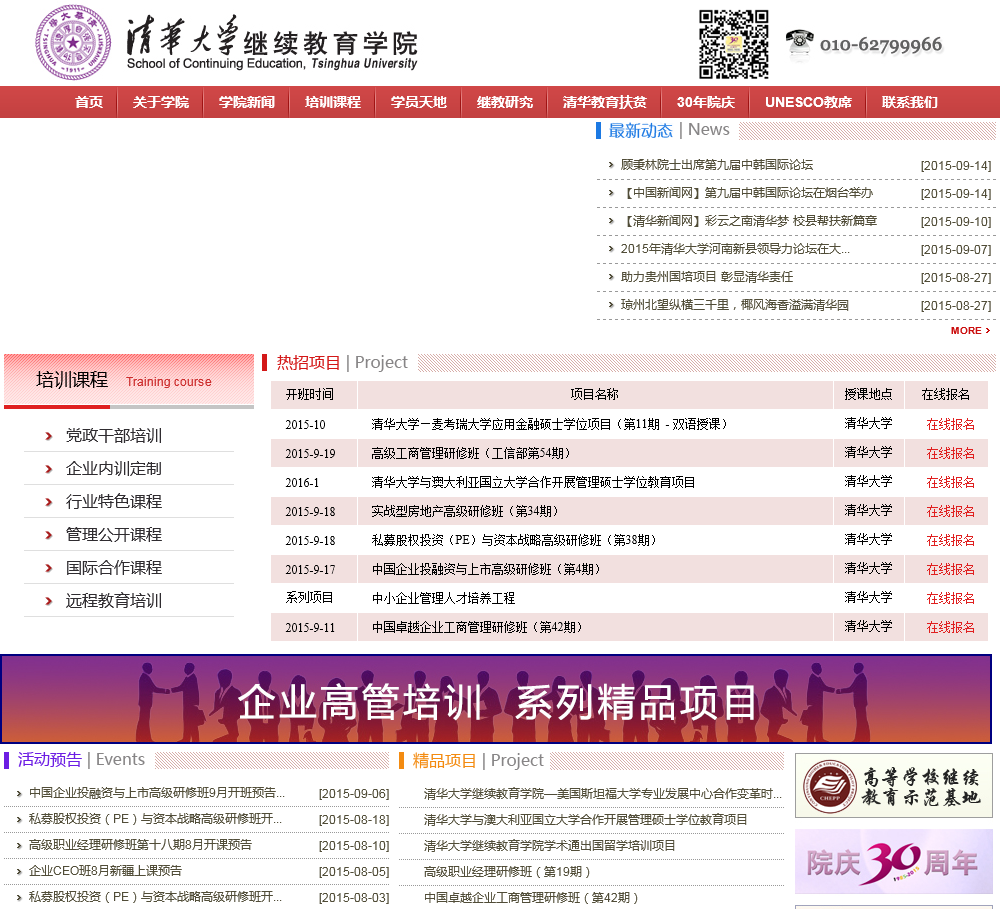Open 管理公开课程 sidebar item
Image resolution: width=1000 pixels, height=909 pixels.
point(114,535)
